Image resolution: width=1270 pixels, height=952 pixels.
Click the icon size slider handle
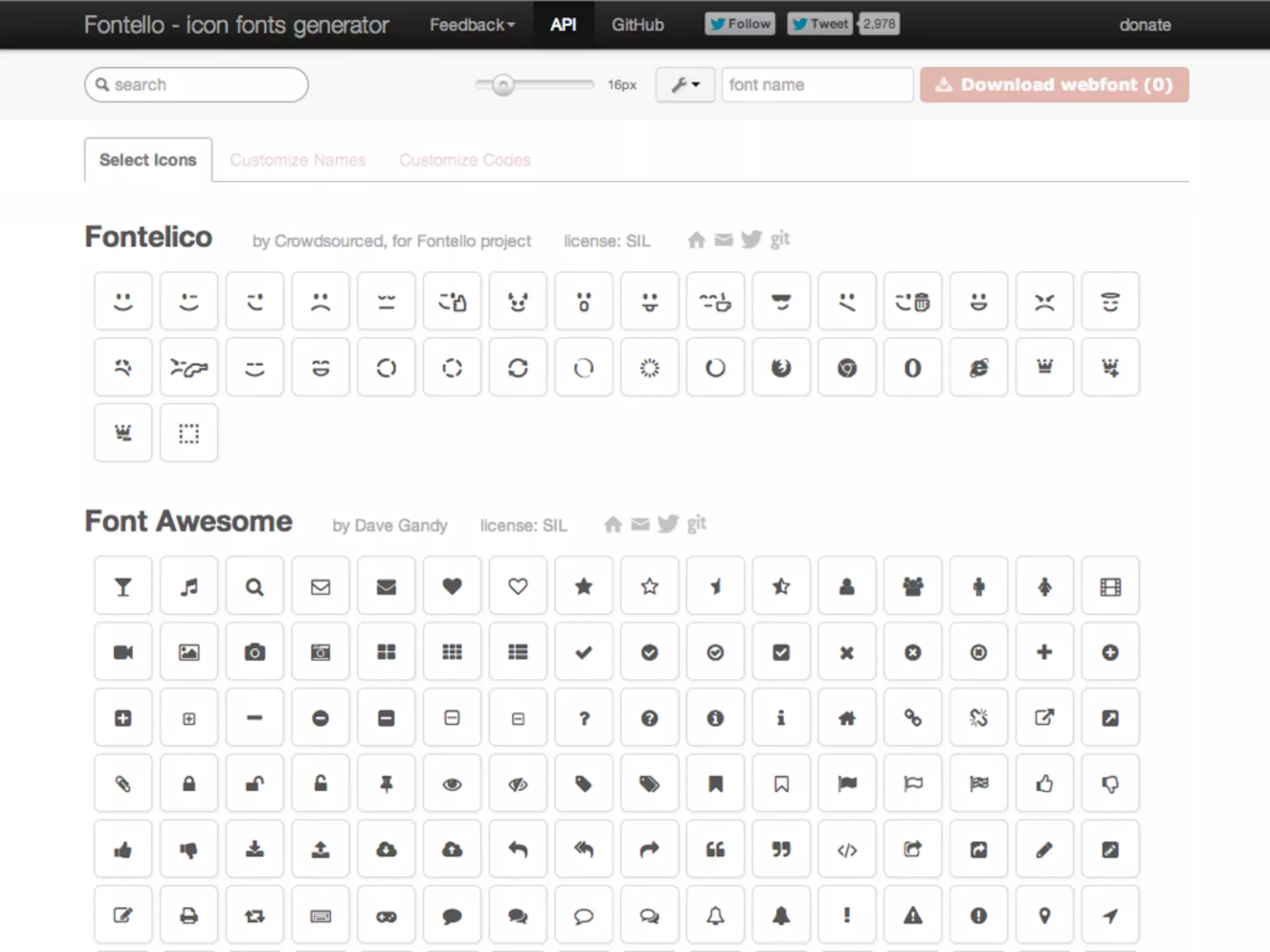pyautogui.click(x=504, y=85)
